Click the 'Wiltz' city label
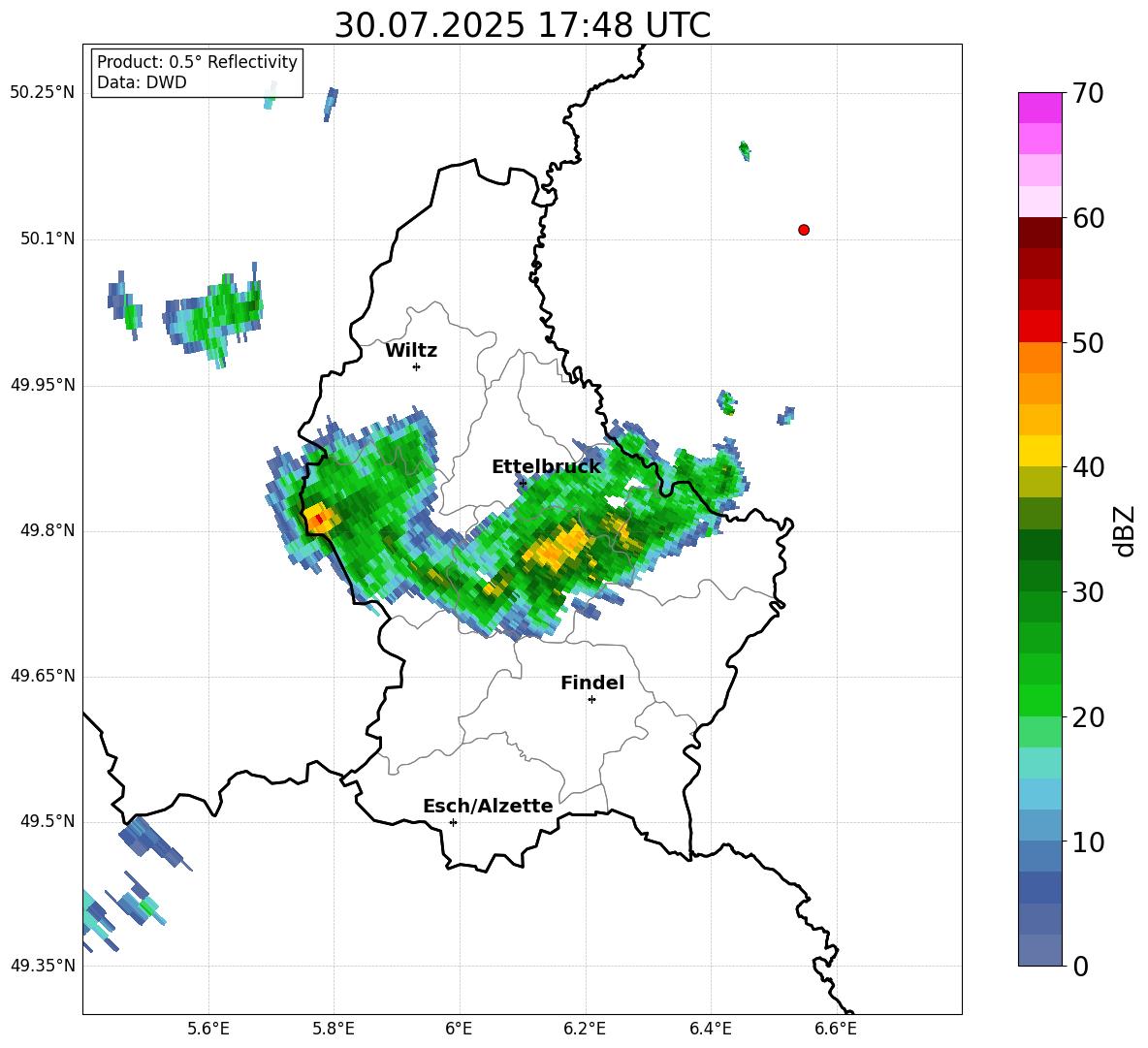The image size is (1148, 1048). pyautogui.click(x=411, y=351)
